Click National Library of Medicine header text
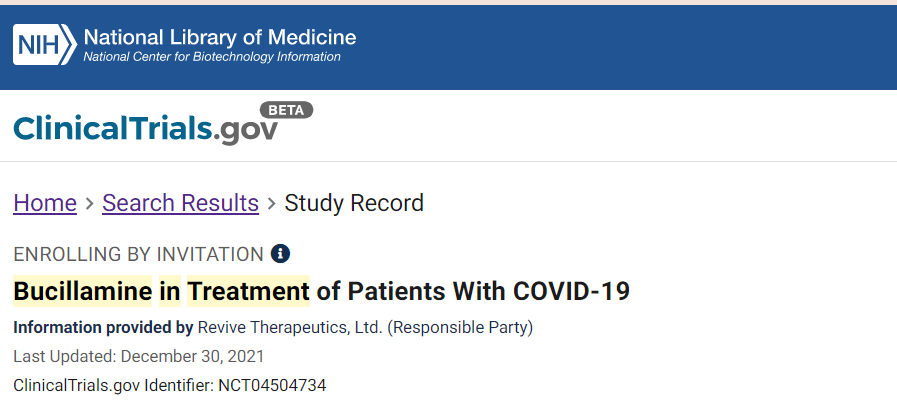This screenshot has width=897, height=406. (x=220, y=38)
